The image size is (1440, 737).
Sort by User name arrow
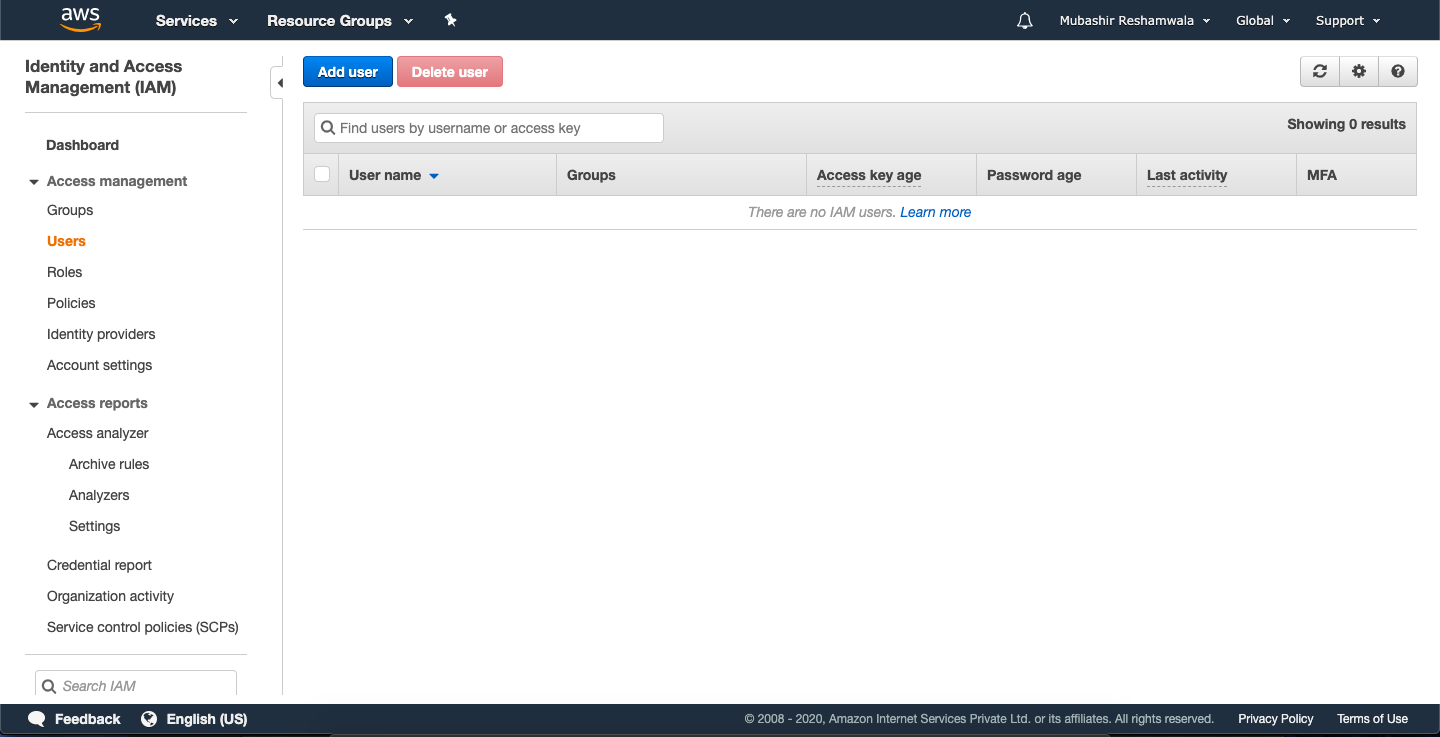tap(434, 176)
